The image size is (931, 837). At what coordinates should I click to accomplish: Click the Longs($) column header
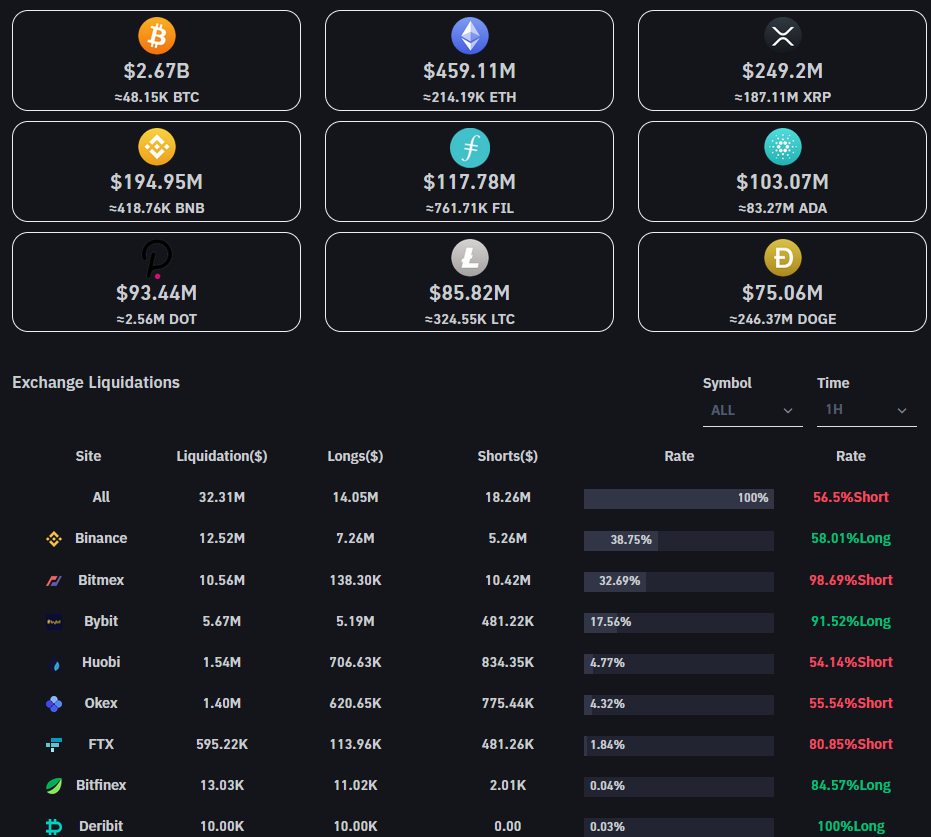click(x=355, y=456)
